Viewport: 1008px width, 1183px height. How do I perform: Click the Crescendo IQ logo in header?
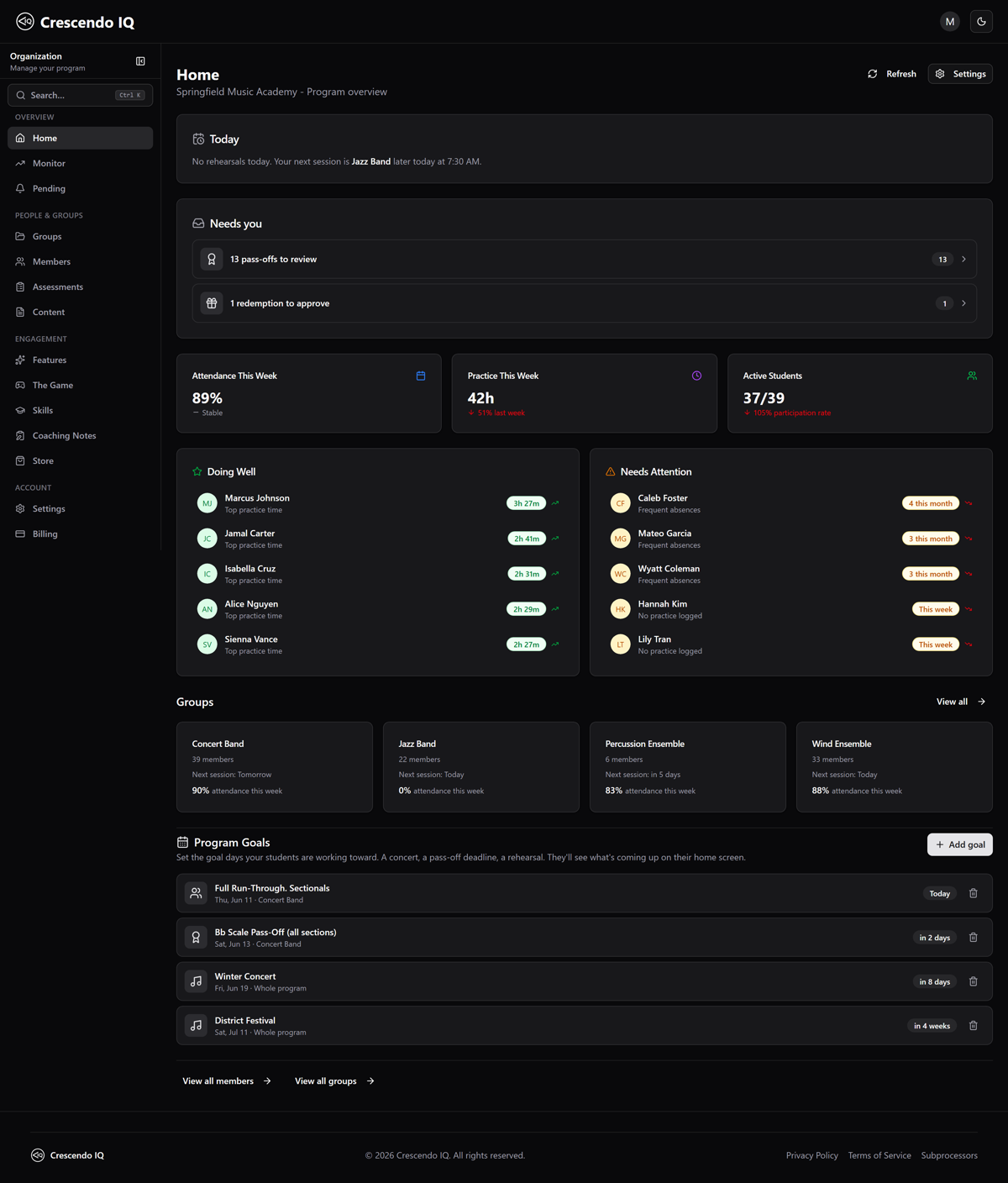[75, 22]
